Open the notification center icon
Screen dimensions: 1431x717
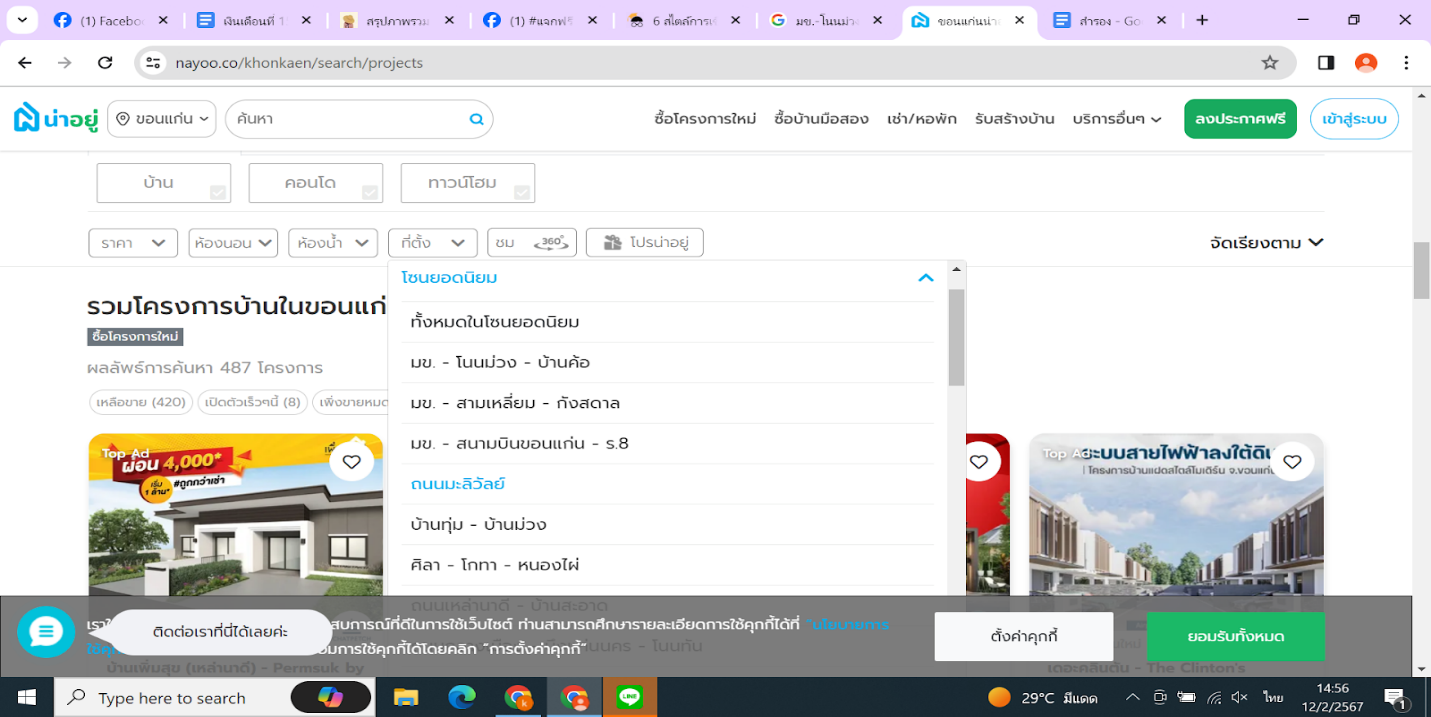[x=1395, y=697]
